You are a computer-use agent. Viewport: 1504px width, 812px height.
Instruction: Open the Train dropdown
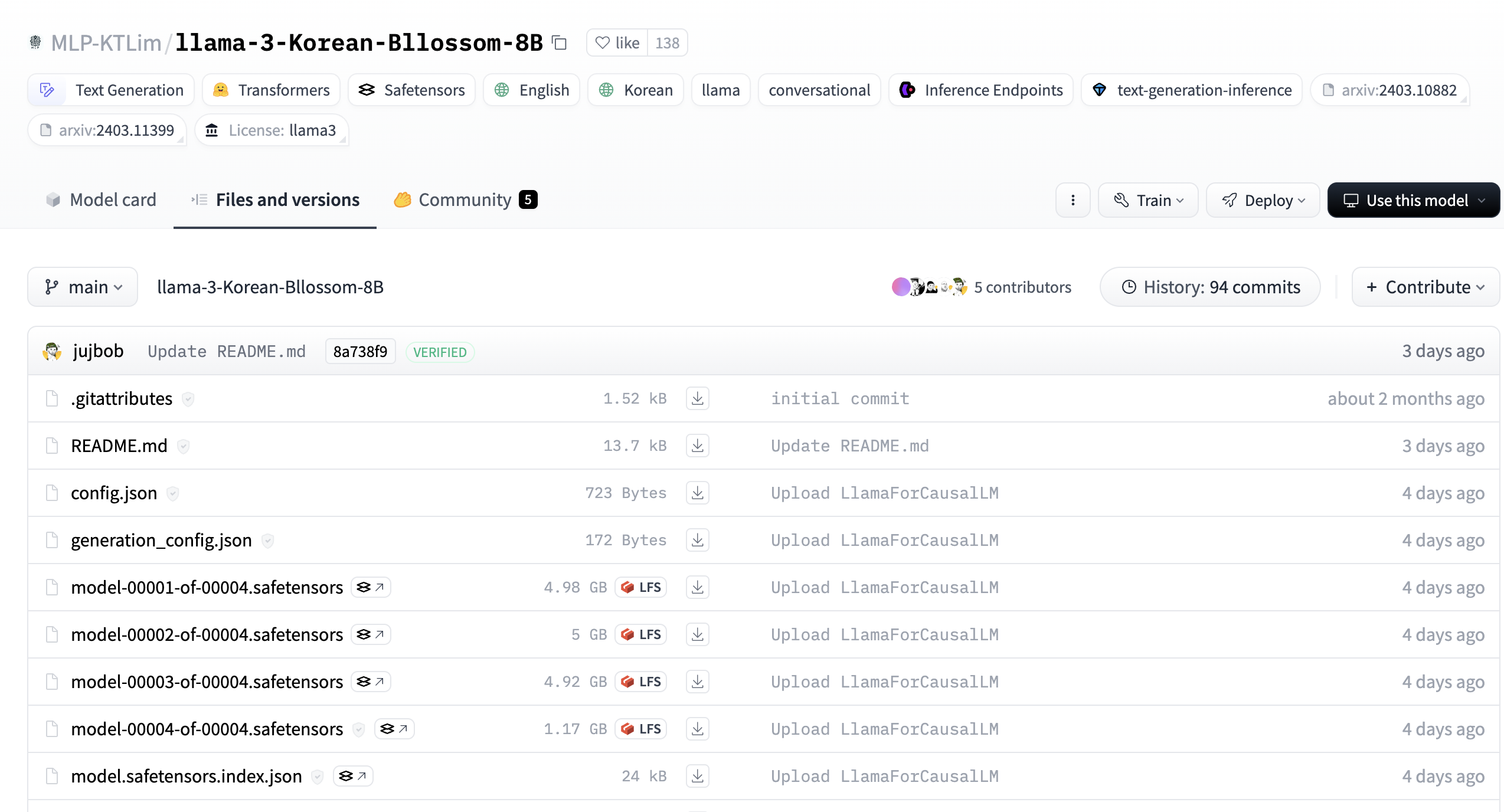point(1147,200)
